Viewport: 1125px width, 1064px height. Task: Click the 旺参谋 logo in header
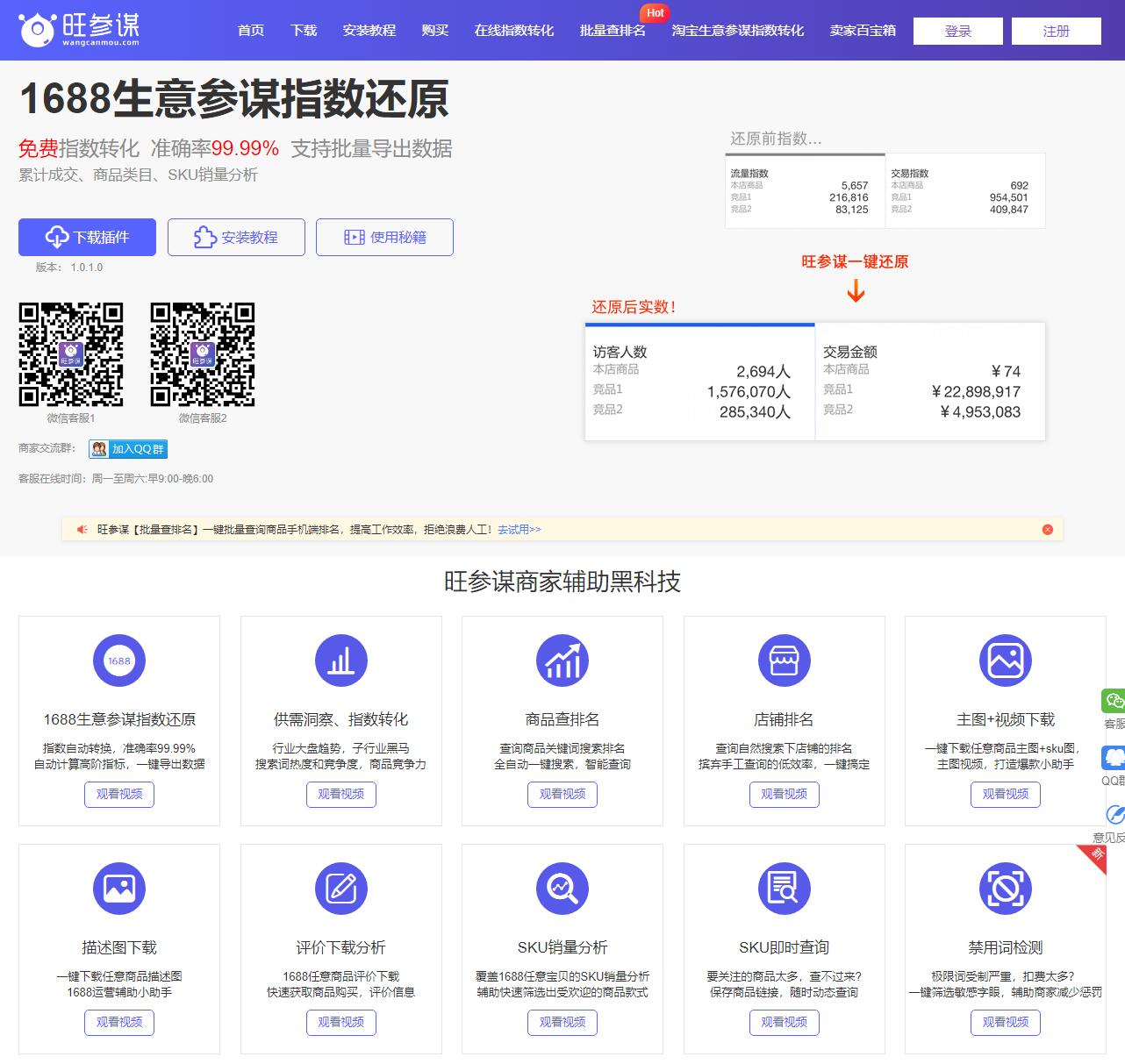(x=79, y=30)
